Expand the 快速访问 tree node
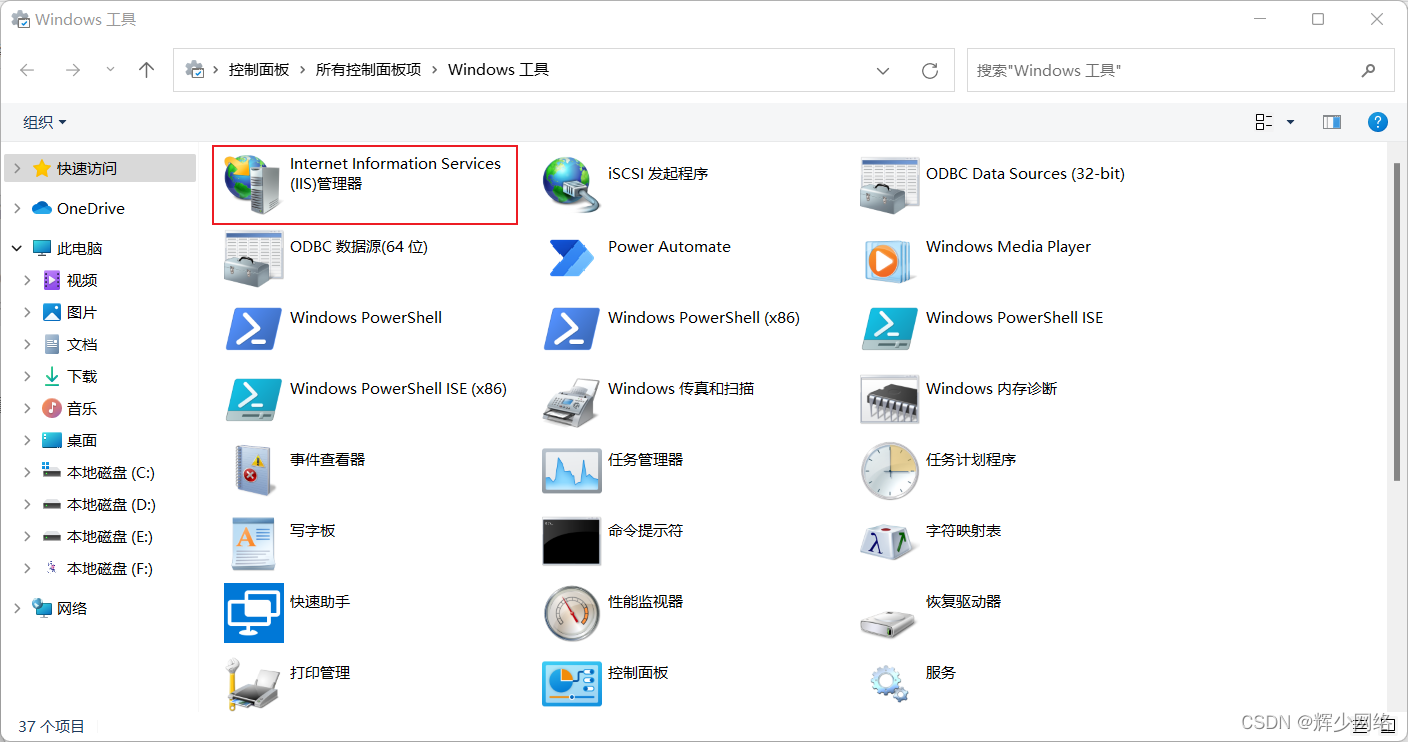The width and height of the screenshot is (1408, 742). point(17,169)
